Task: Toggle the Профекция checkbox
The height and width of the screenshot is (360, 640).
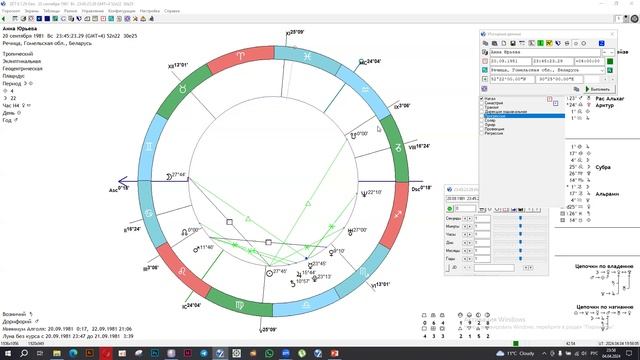Action: [x=482, y=129]
